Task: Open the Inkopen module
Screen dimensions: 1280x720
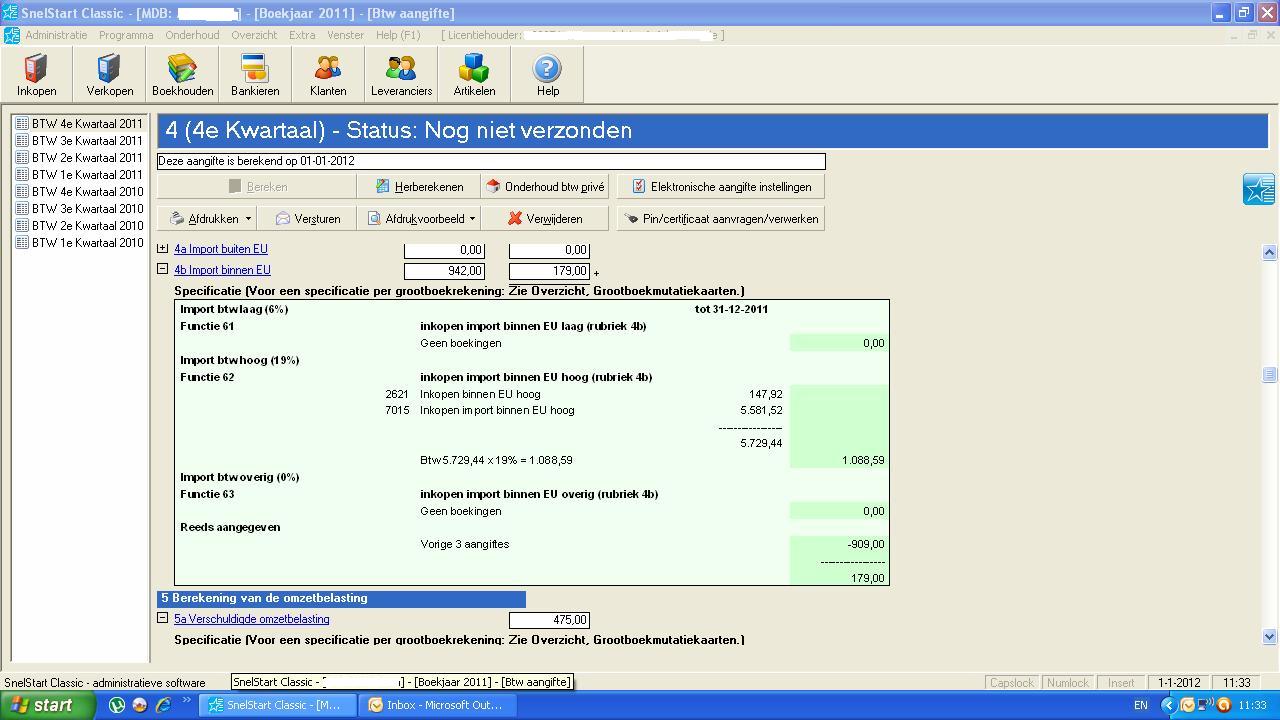Action: coord(36,75)
